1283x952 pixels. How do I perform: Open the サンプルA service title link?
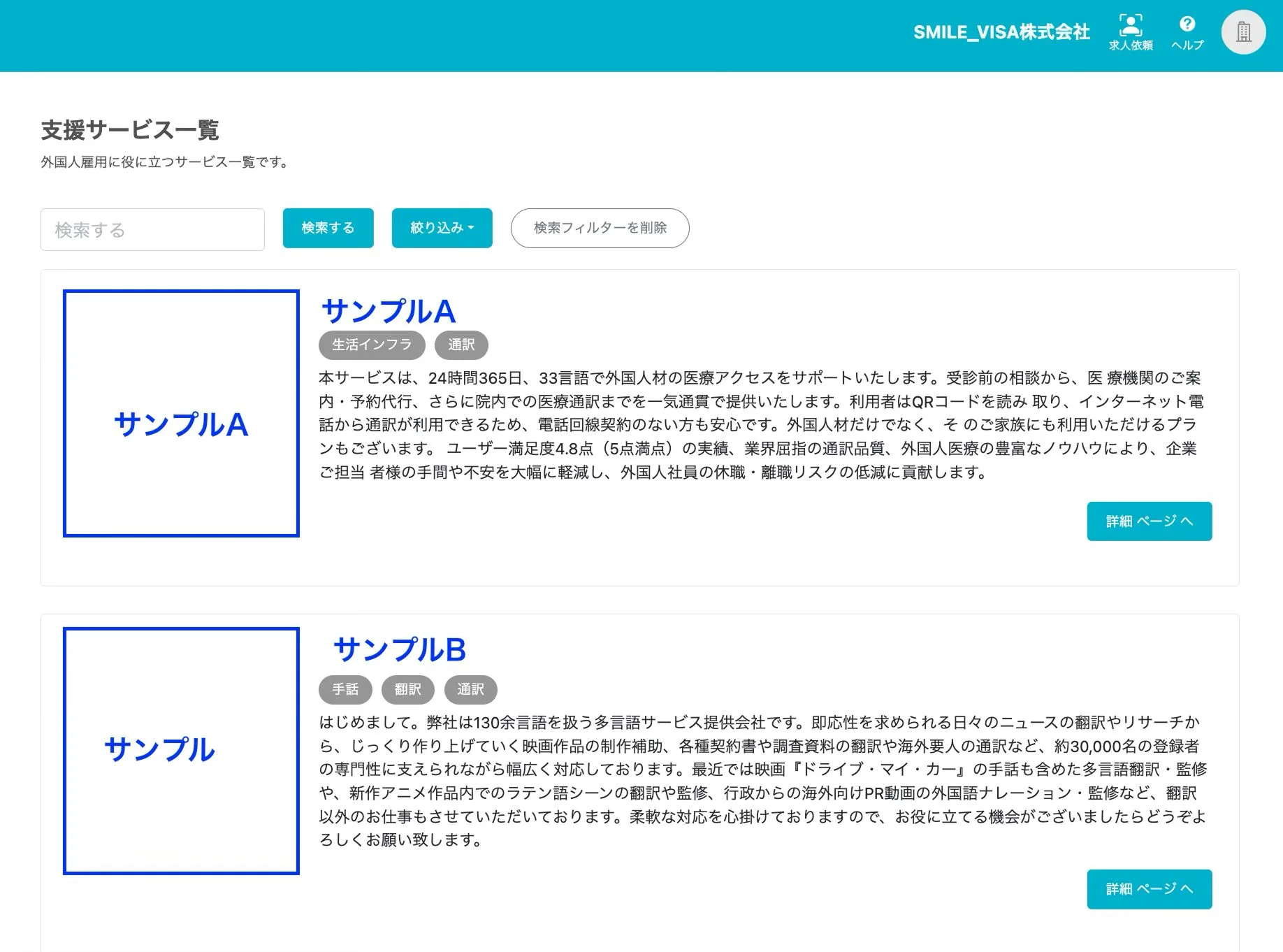point(388,312)
